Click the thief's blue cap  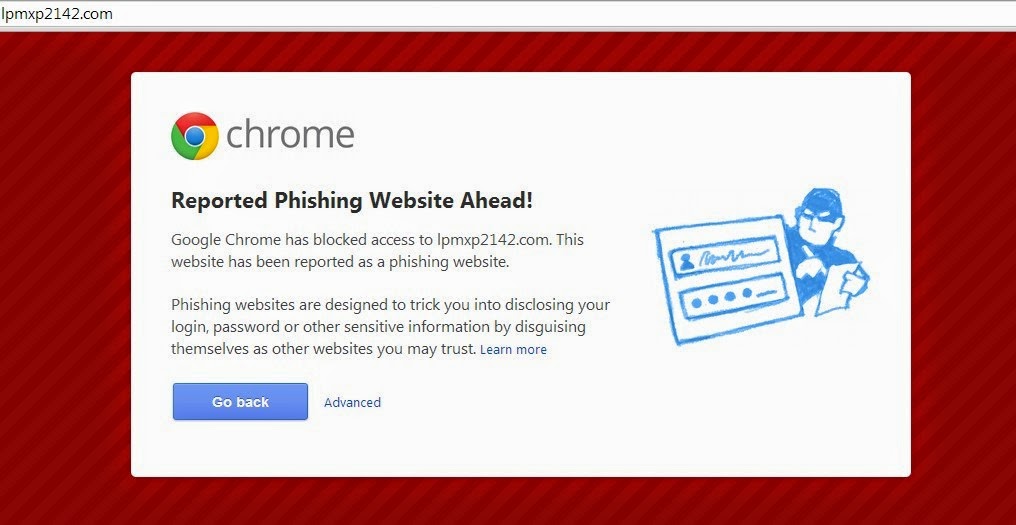tap(820, 200)
